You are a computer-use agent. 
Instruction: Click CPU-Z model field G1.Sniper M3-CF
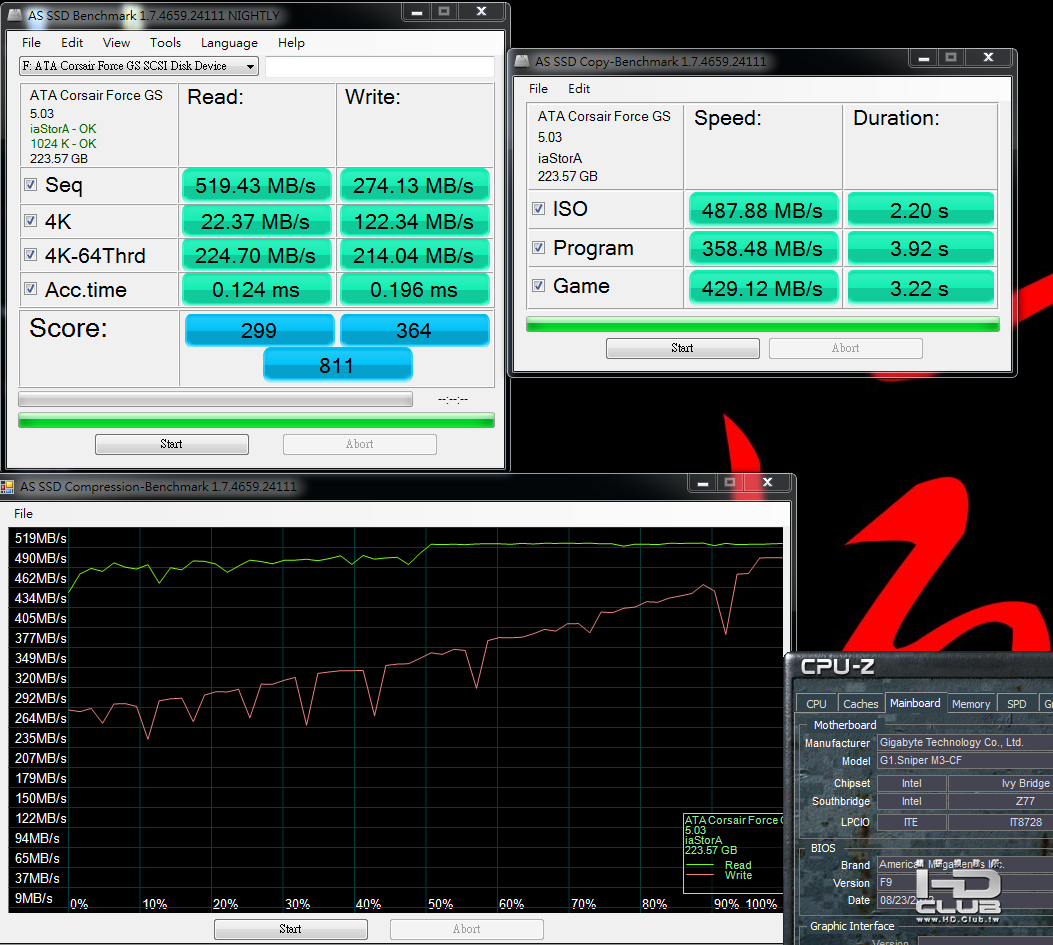964,760
